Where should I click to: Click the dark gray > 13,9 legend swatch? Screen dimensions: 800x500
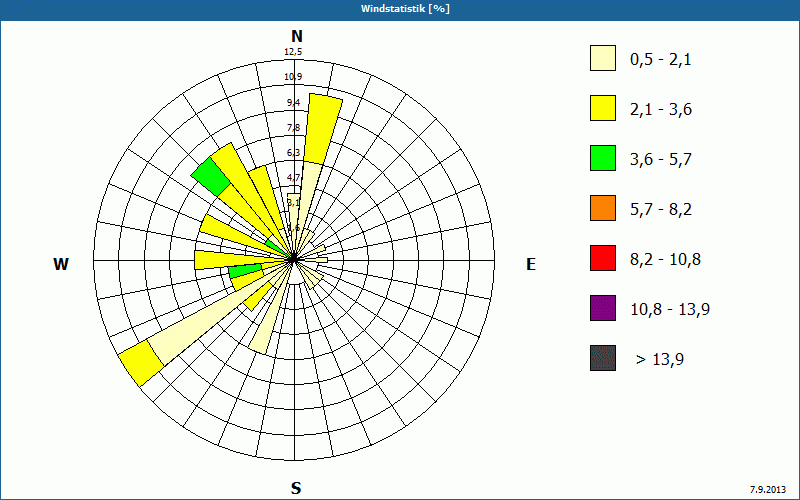click(x=603, y=358)
